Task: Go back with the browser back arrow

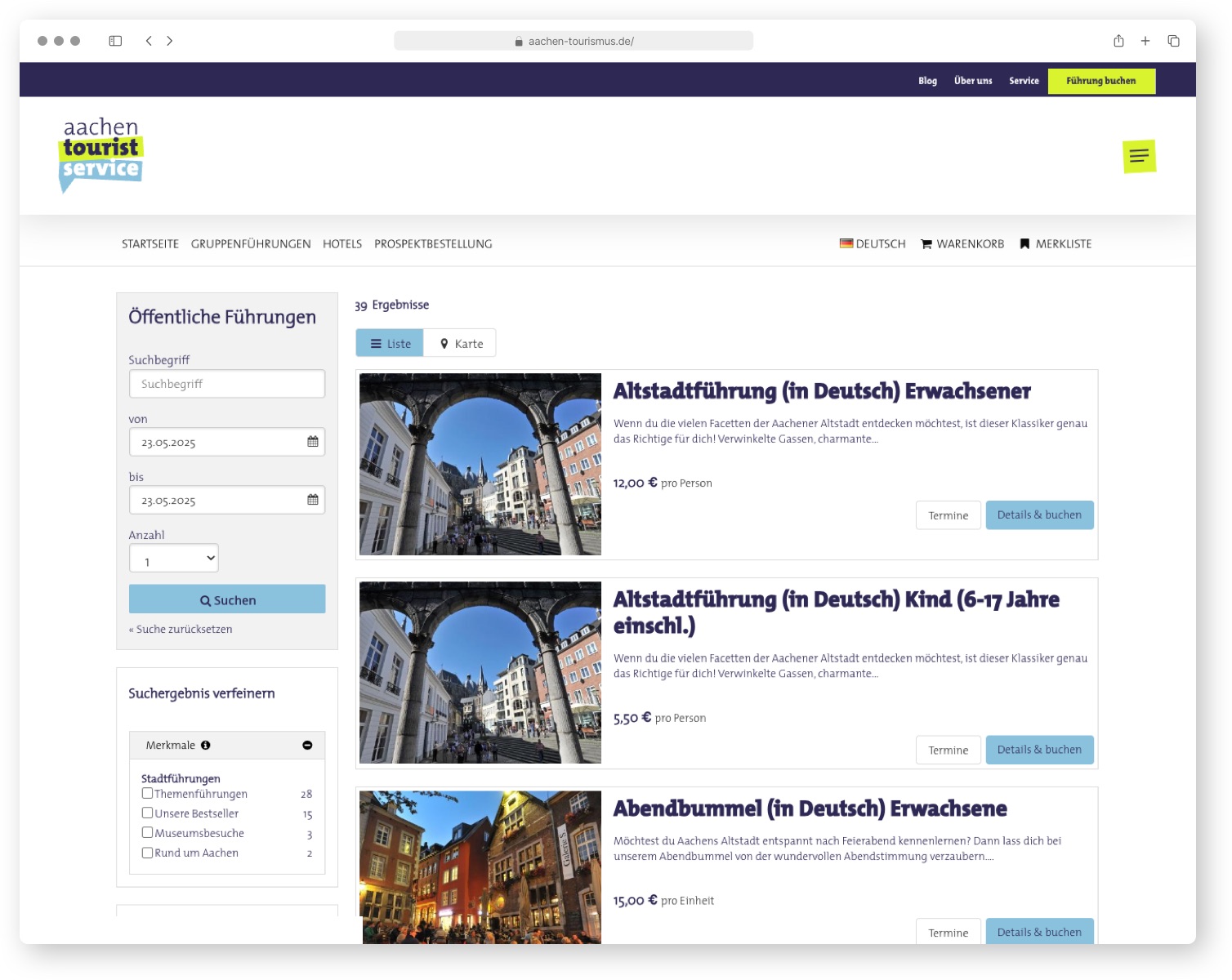Action: [149, 41]
